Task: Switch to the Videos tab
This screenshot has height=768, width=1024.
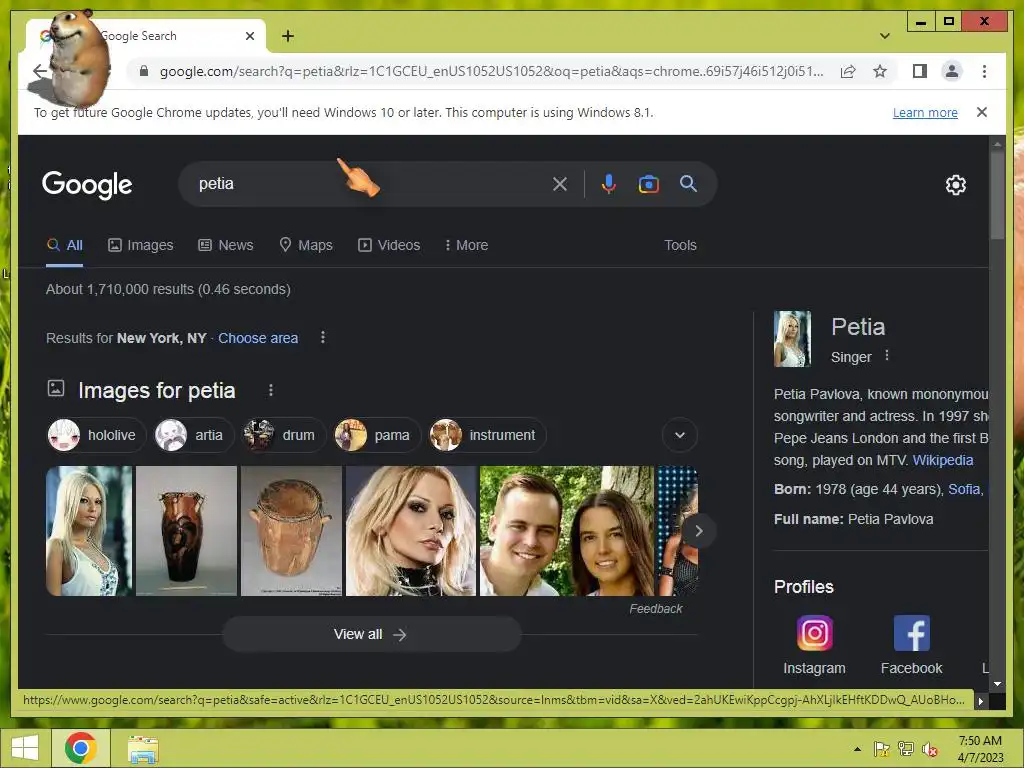Action: click(389, 246)
